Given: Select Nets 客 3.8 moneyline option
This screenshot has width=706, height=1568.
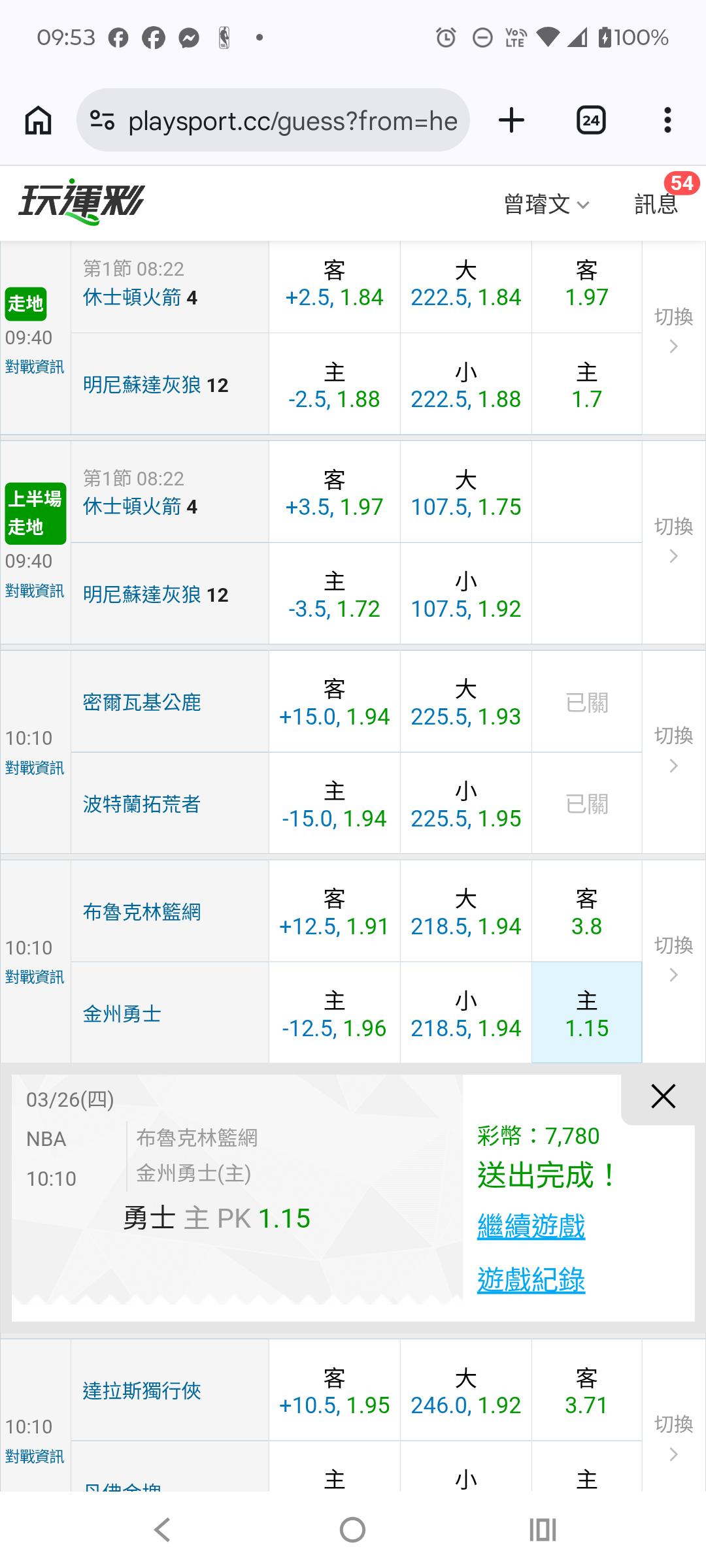Looking at the screenshot, I should click(586, 913).
